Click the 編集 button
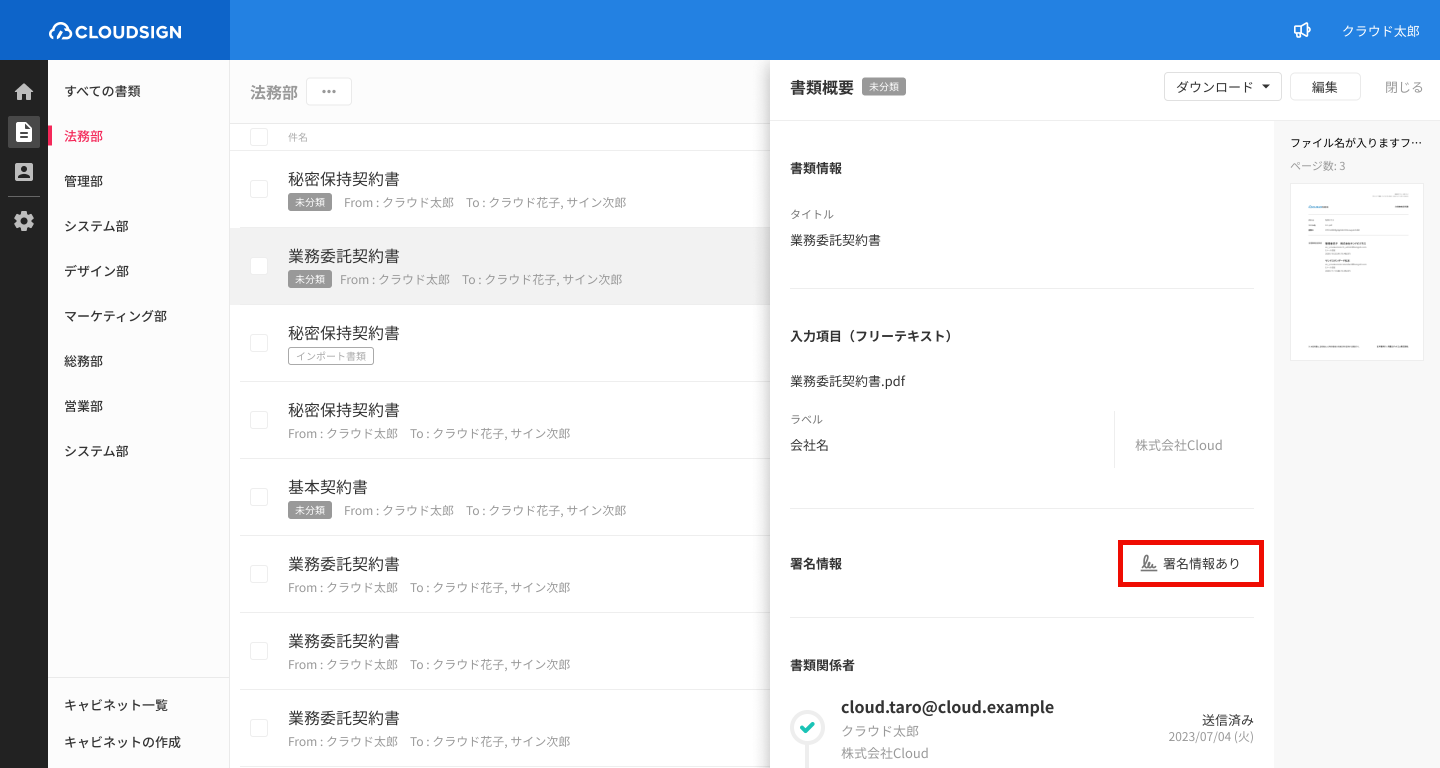Image resolution: width=1440 pixels, height=768 pixels. (x=1324, y=87)
